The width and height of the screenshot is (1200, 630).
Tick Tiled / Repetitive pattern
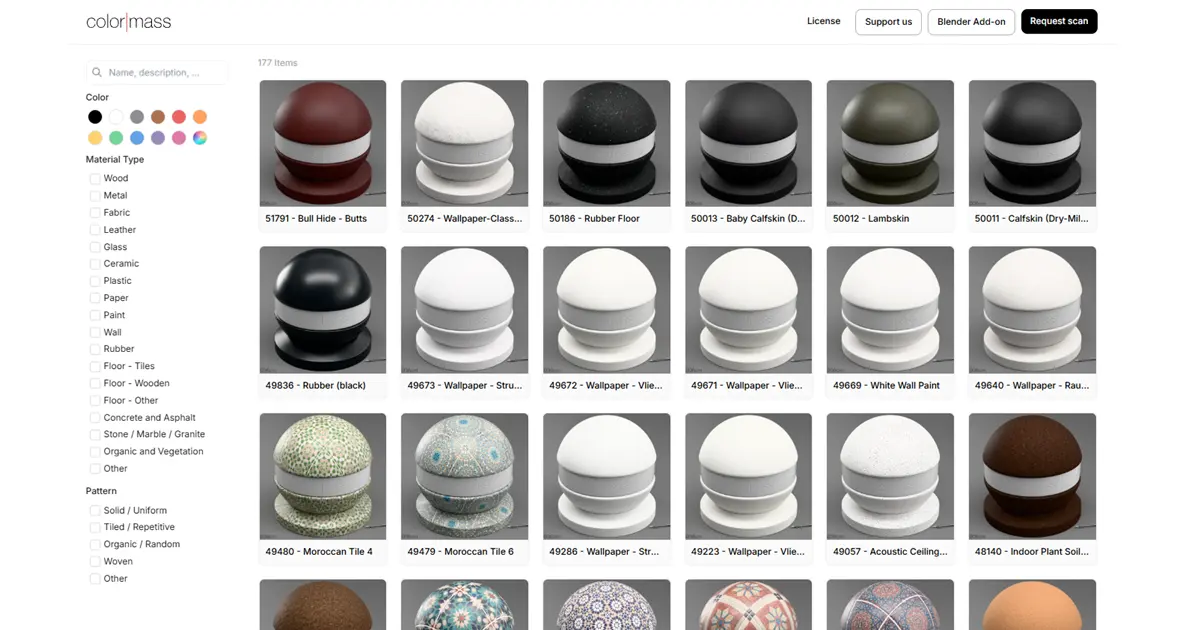[x=95, y=527]
